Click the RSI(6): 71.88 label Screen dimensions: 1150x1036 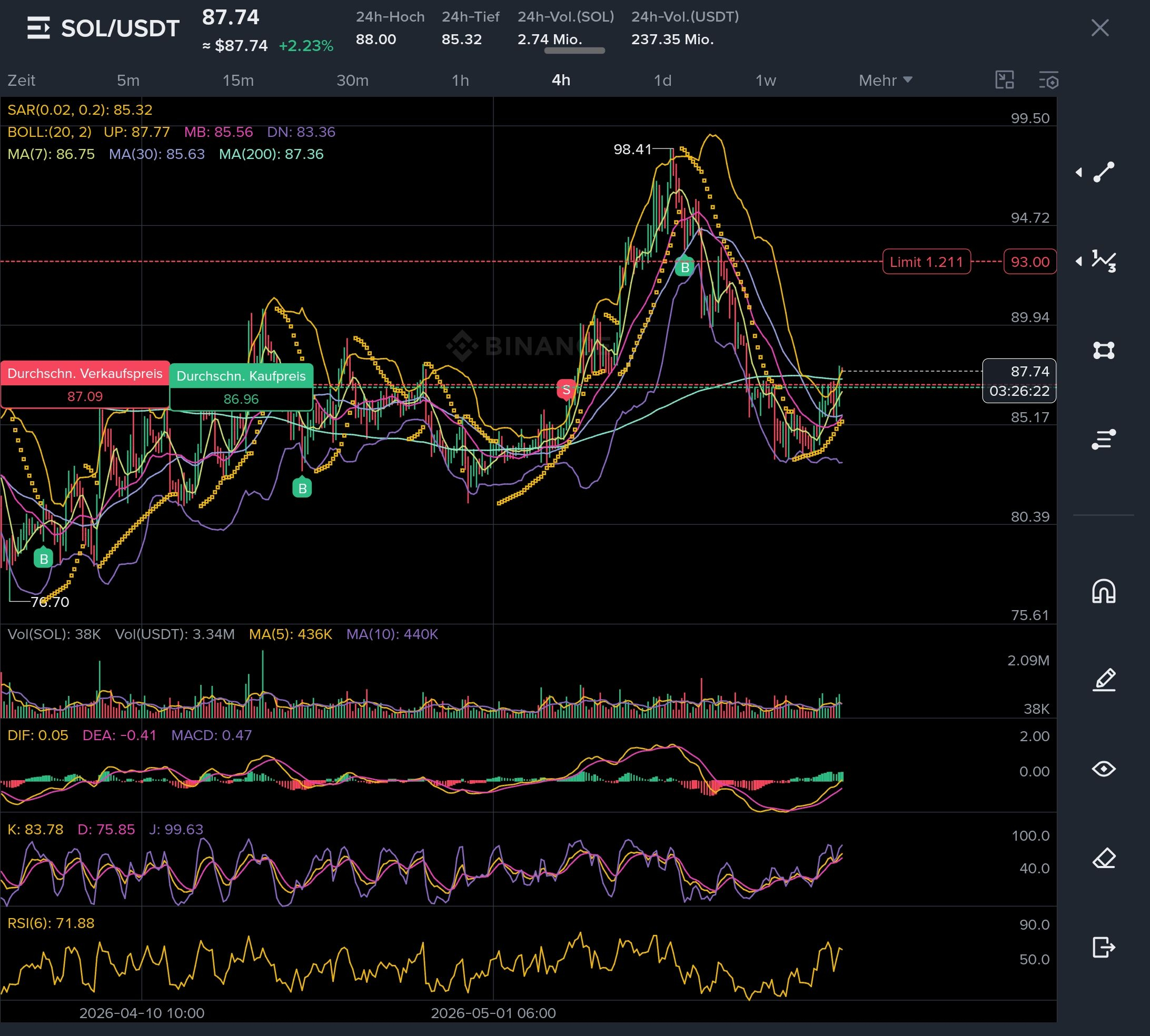pyautogui.click(x=51, y=923)
